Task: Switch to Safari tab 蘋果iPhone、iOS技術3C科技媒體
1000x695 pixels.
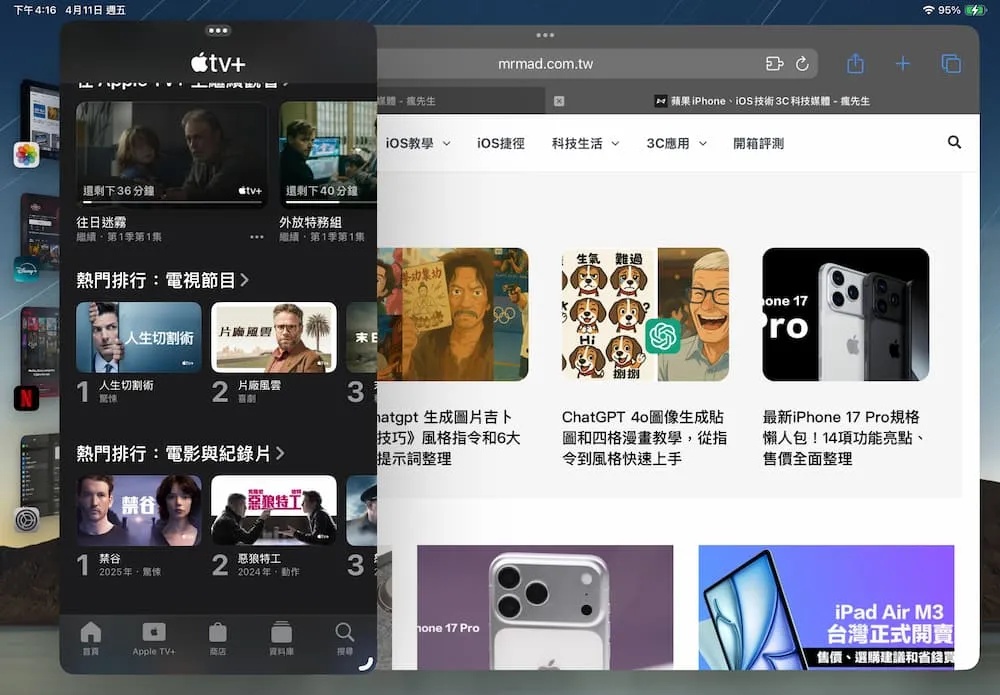Action: tap(762, 101)
